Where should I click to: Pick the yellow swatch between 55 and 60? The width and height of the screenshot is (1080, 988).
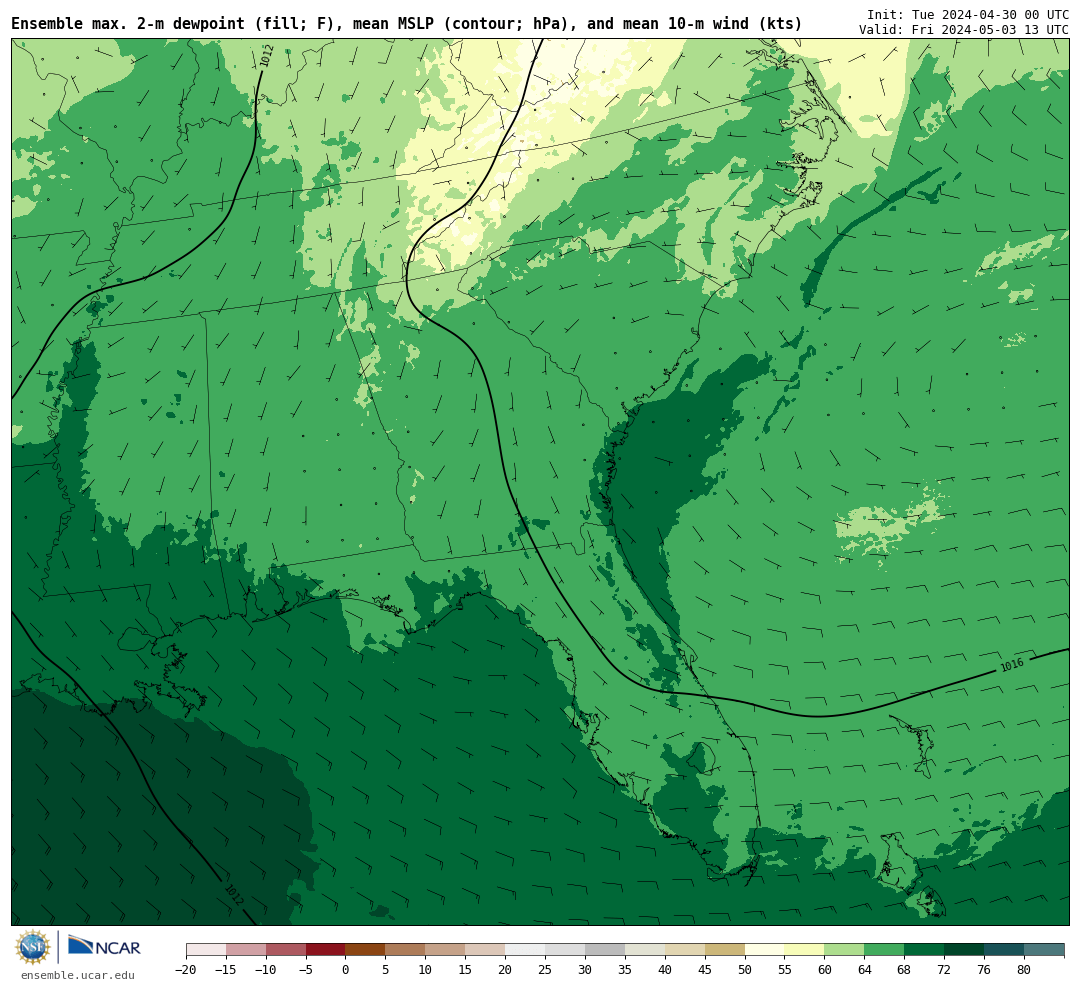(805, 950)
